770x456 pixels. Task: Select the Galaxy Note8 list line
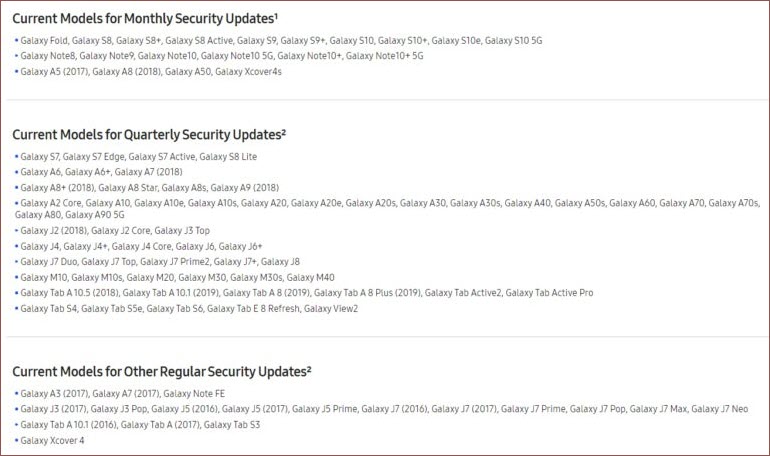221,56
